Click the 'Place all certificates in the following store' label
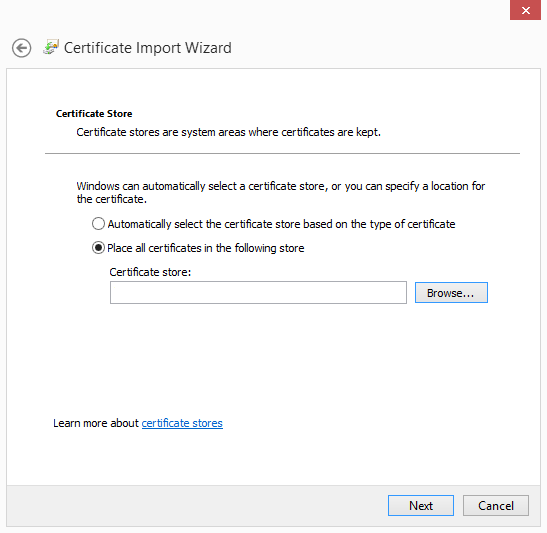This screenshot has width=547, height=533. coord(205,248)
